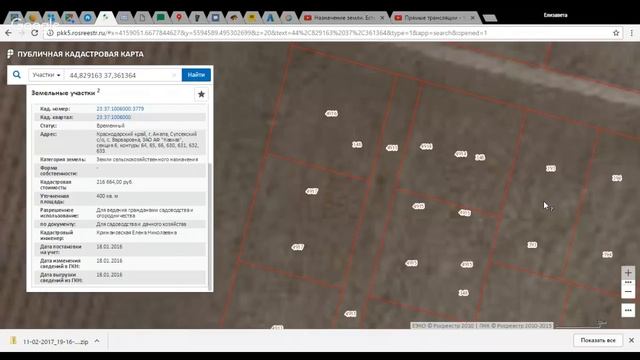Open the Участки search type dropdown
Image resolution: width=640 pixels, height=360 pixels.
pos(46,75)
